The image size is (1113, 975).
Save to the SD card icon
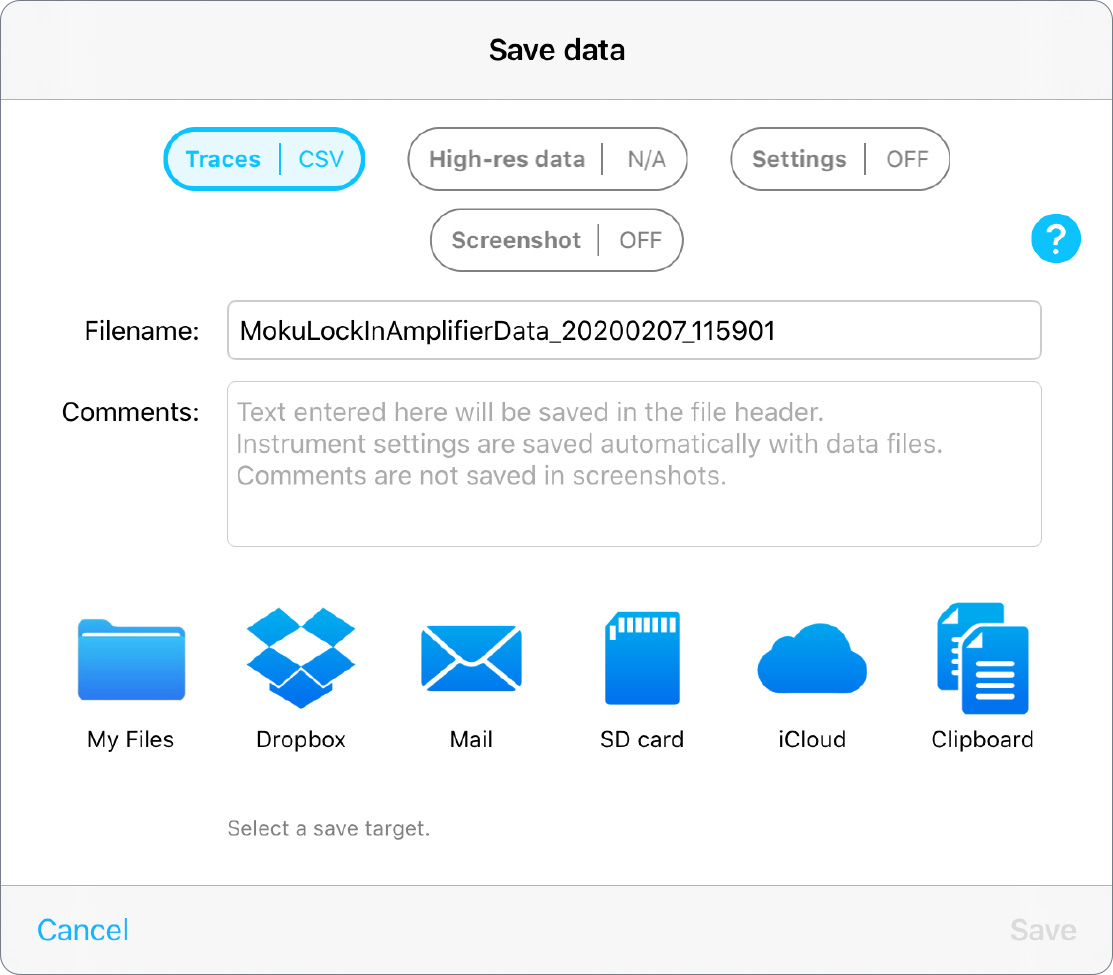click(x=642, y=658)
